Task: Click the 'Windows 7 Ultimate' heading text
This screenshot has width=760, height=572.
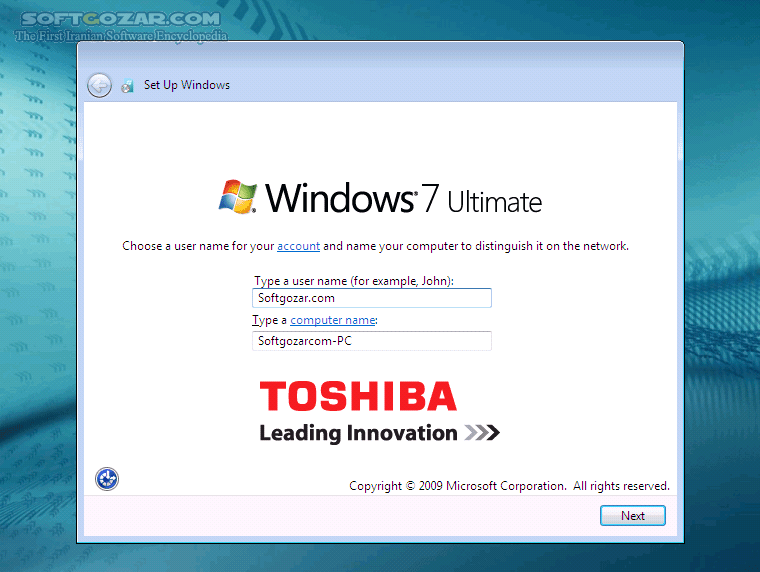Action: (x=403, y=198)
